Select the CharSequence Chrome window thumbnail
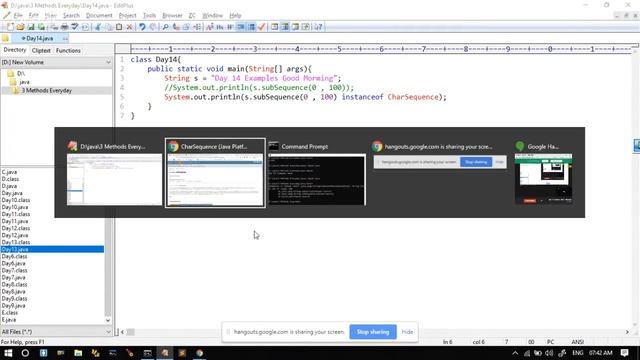The height and width of the screenshot is (360, 640). pyautogui.click(x=215, y=173)
